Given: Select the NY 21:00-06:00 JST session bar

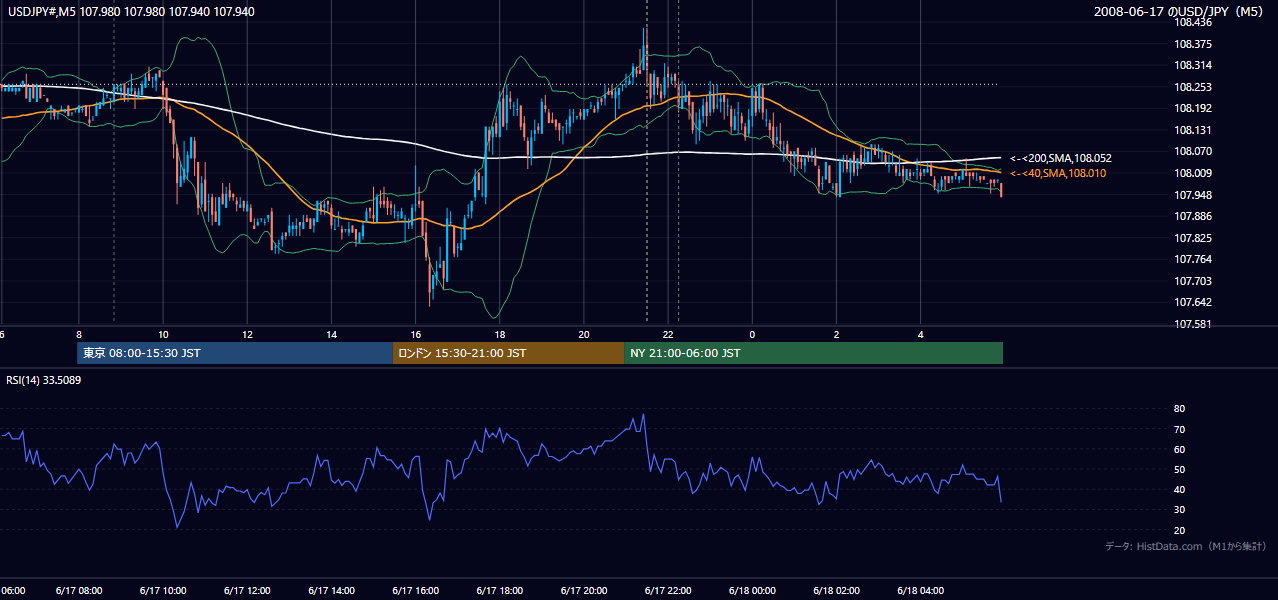Looking at the screenshot, I should click(813, 353).
